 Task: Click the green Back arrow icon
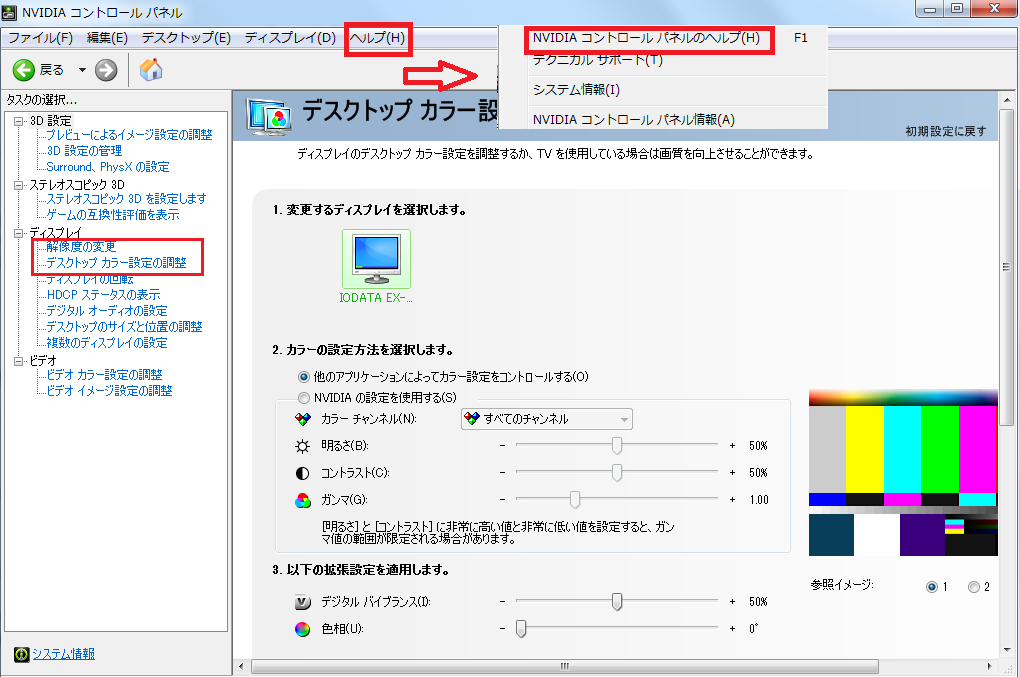pos(23,70)
